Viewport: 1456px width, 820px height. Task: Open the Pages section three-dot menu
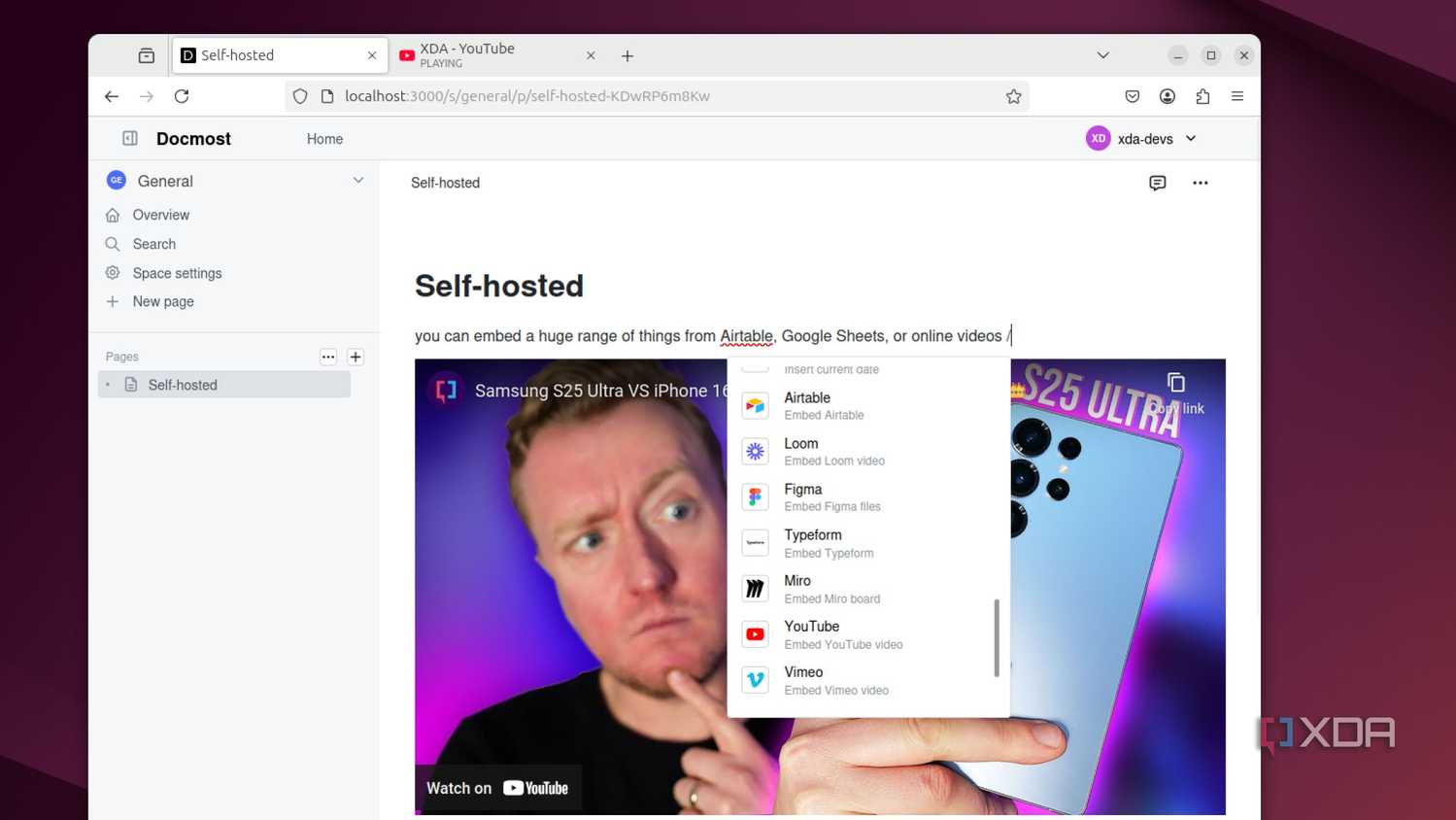click(328, 357)
